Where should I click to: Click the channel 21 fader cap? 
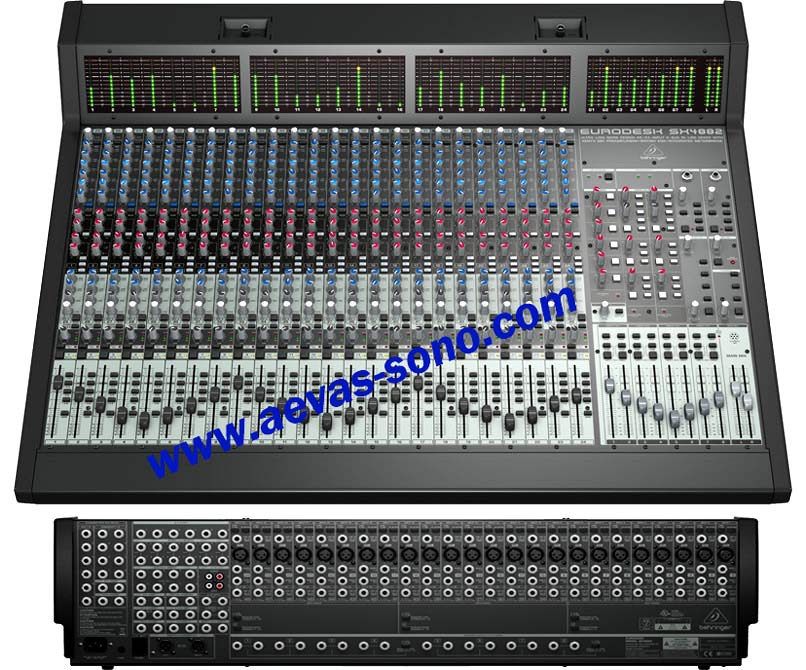click(x=509, y=422)
